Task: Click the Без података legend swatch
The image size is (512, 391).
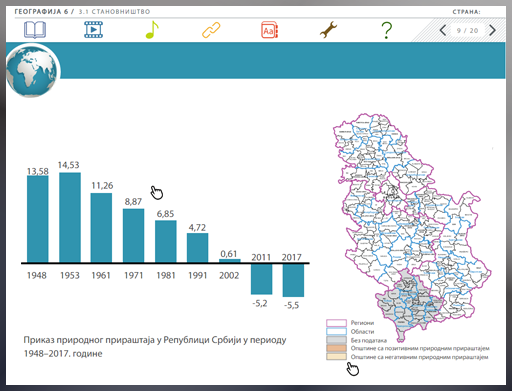Action: tap(336, 340)
